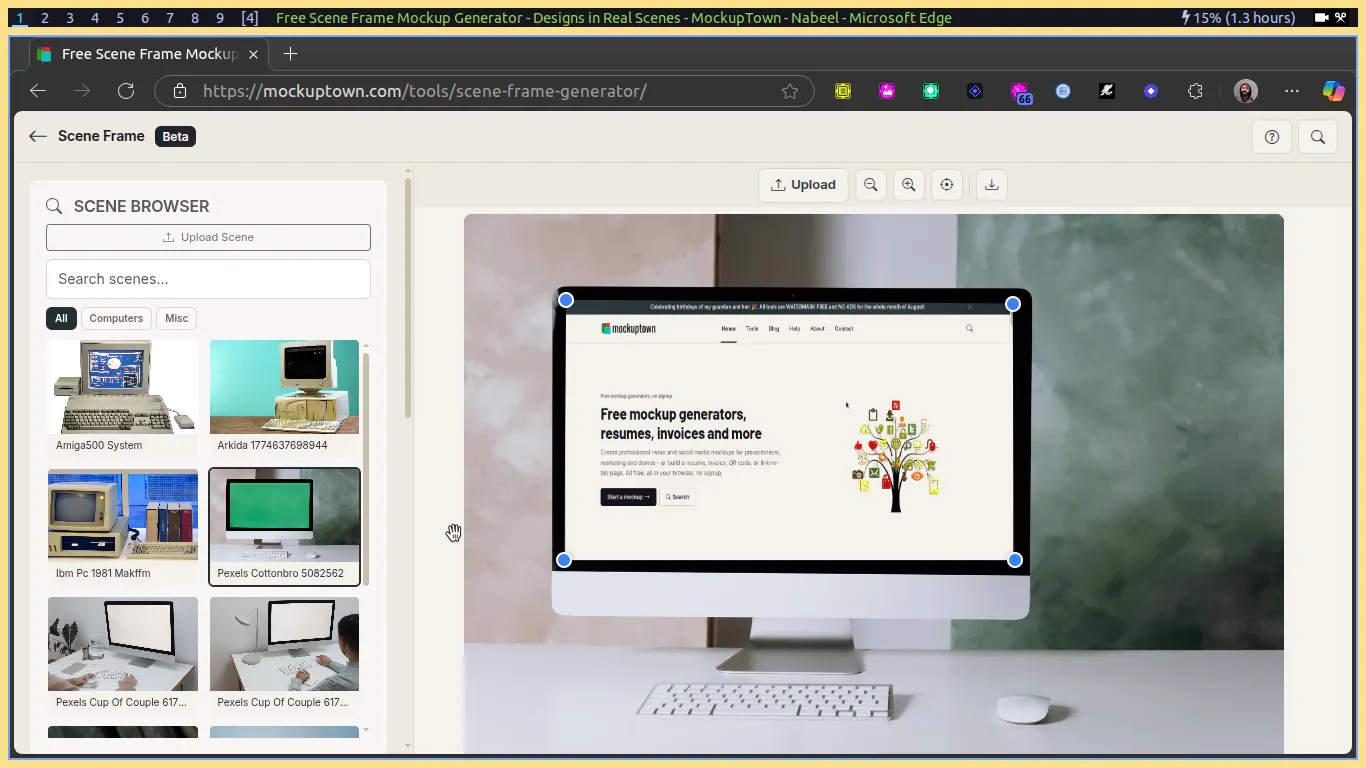This screenshot has width=1366, height=768.
Task: Open the extension with the 66 badge
Action: click(1020, 93)
